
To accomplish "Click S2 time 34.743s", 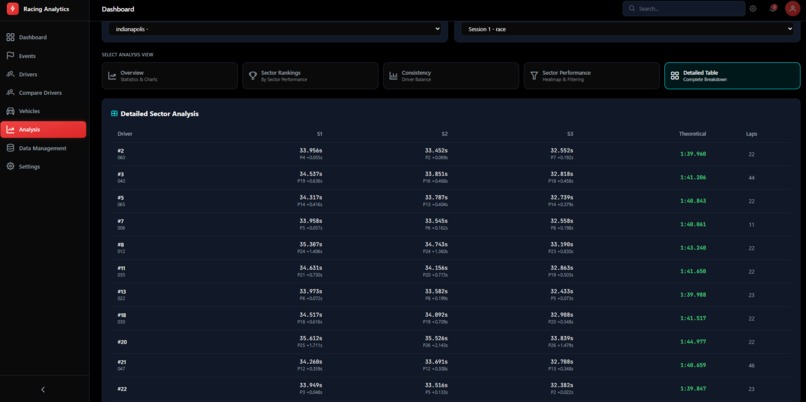I will [x=436, y=244].
